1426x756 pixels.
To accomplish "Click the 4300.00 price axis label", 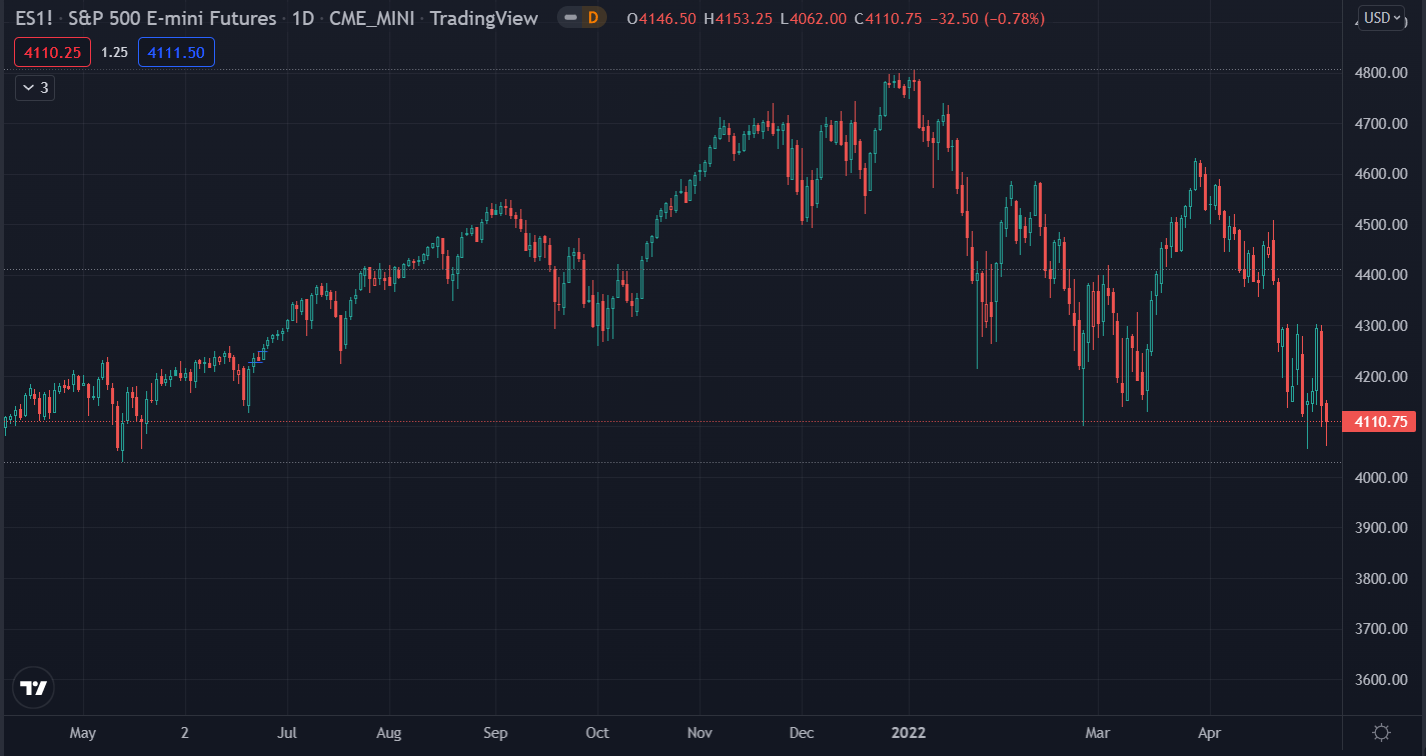I will [1382, 326].
